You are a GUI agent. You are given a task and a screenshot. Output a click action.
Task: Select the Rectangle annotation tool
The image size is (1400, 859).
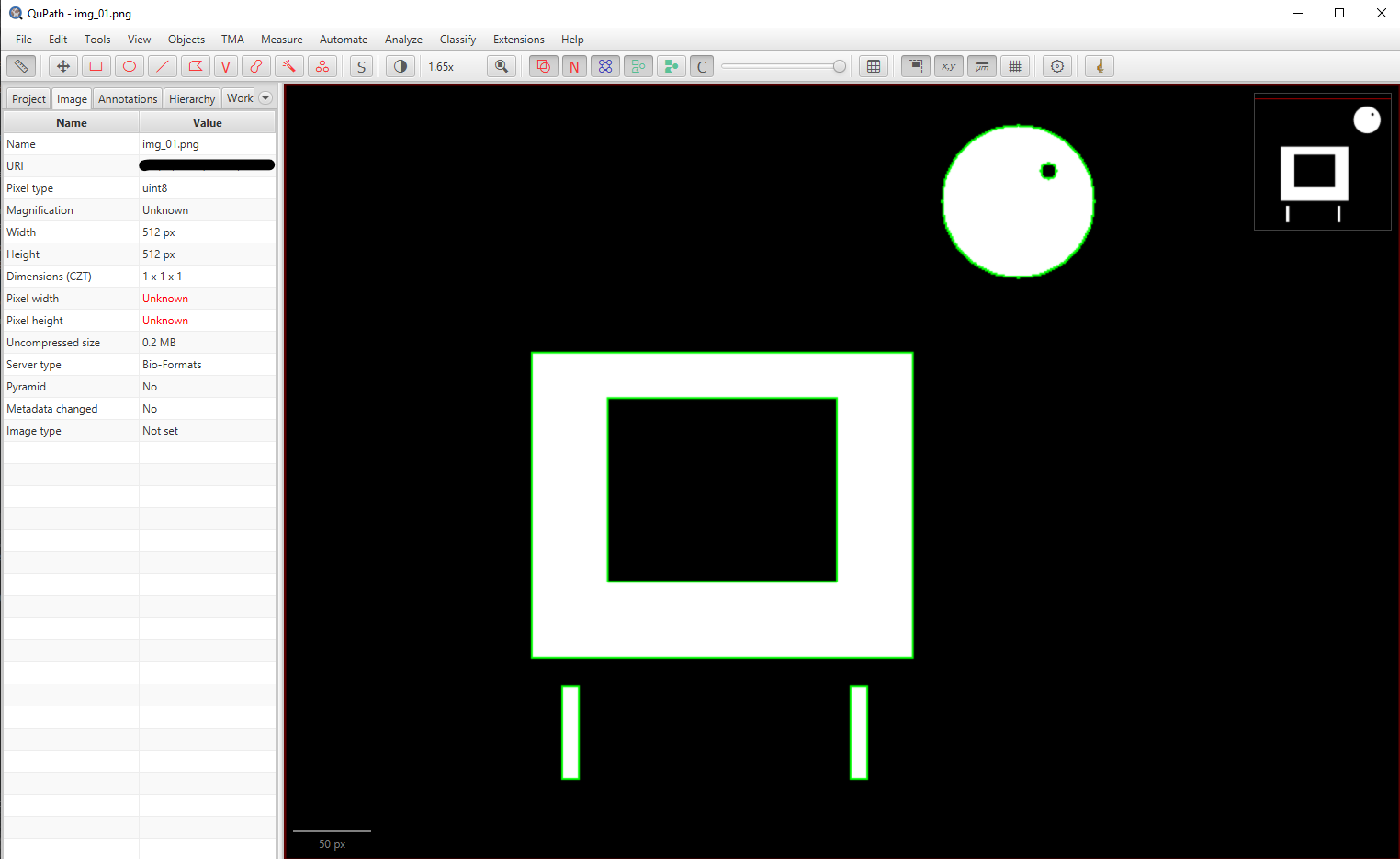(96, 65)
